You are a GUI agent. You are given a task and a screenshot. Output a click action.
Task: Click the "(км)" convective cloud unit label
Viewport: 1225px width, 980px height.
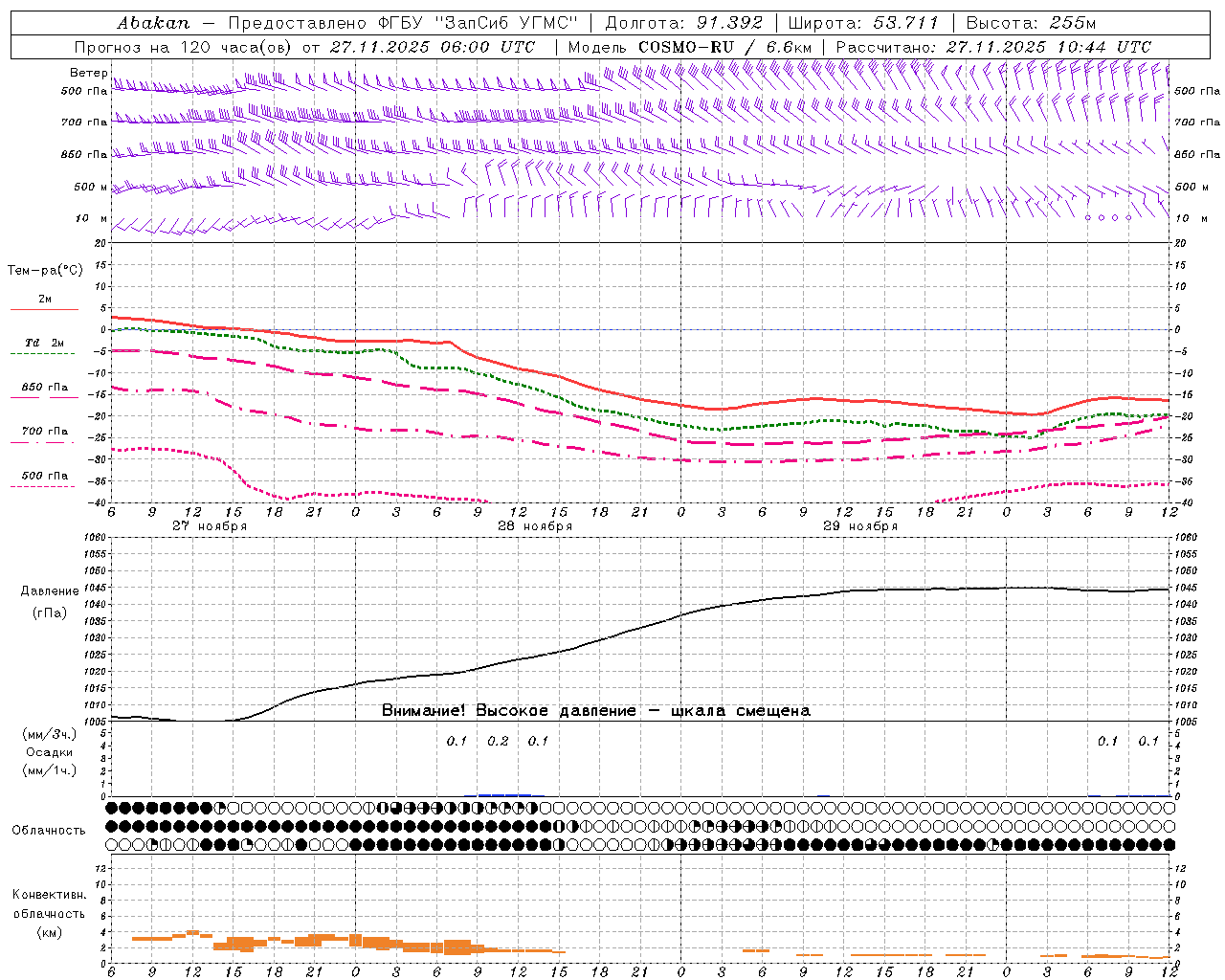coord(50,932)
